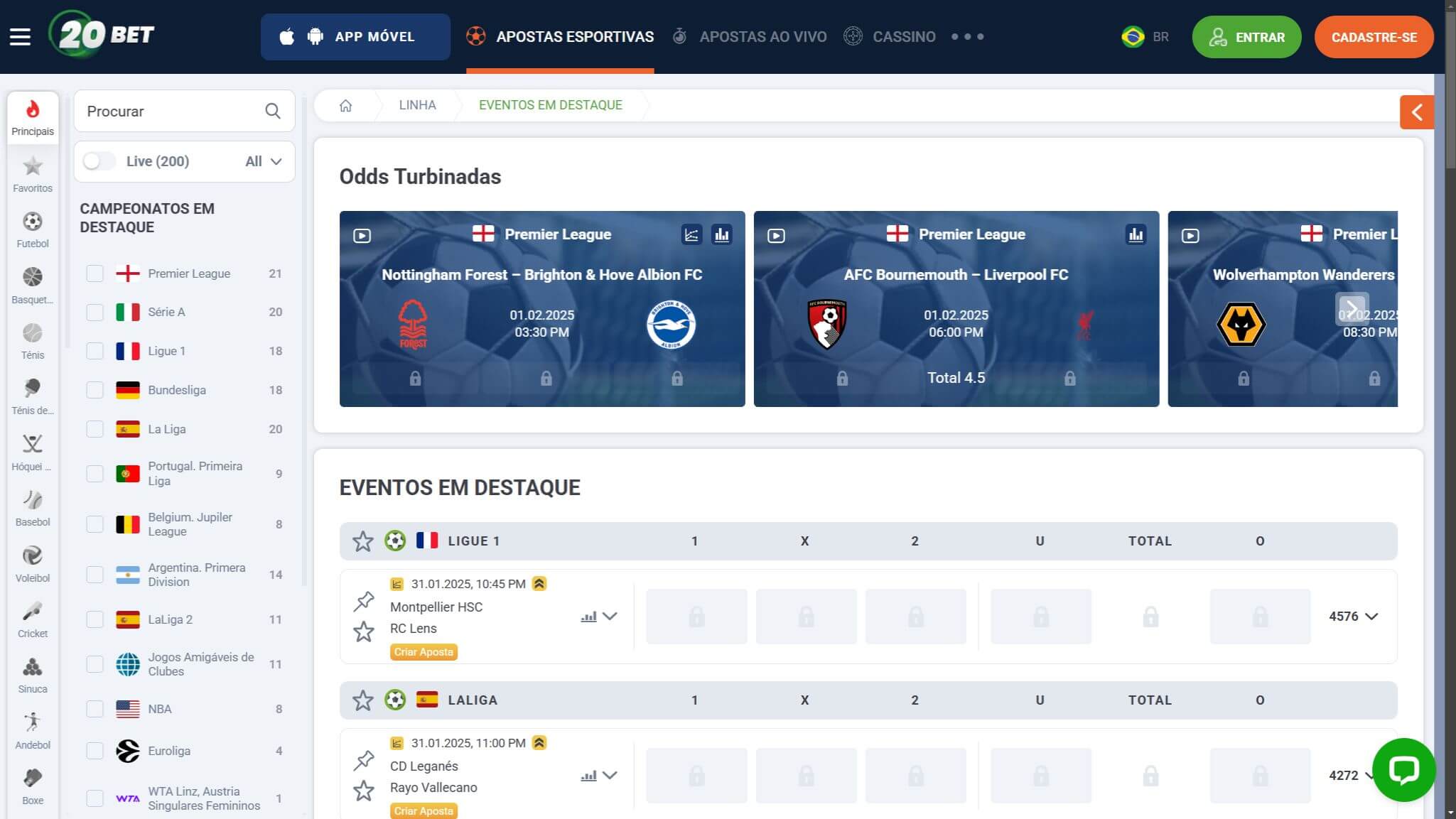Show more navigation items via three dots
This screenshot has width=1456, height=819.
(967, 37)
